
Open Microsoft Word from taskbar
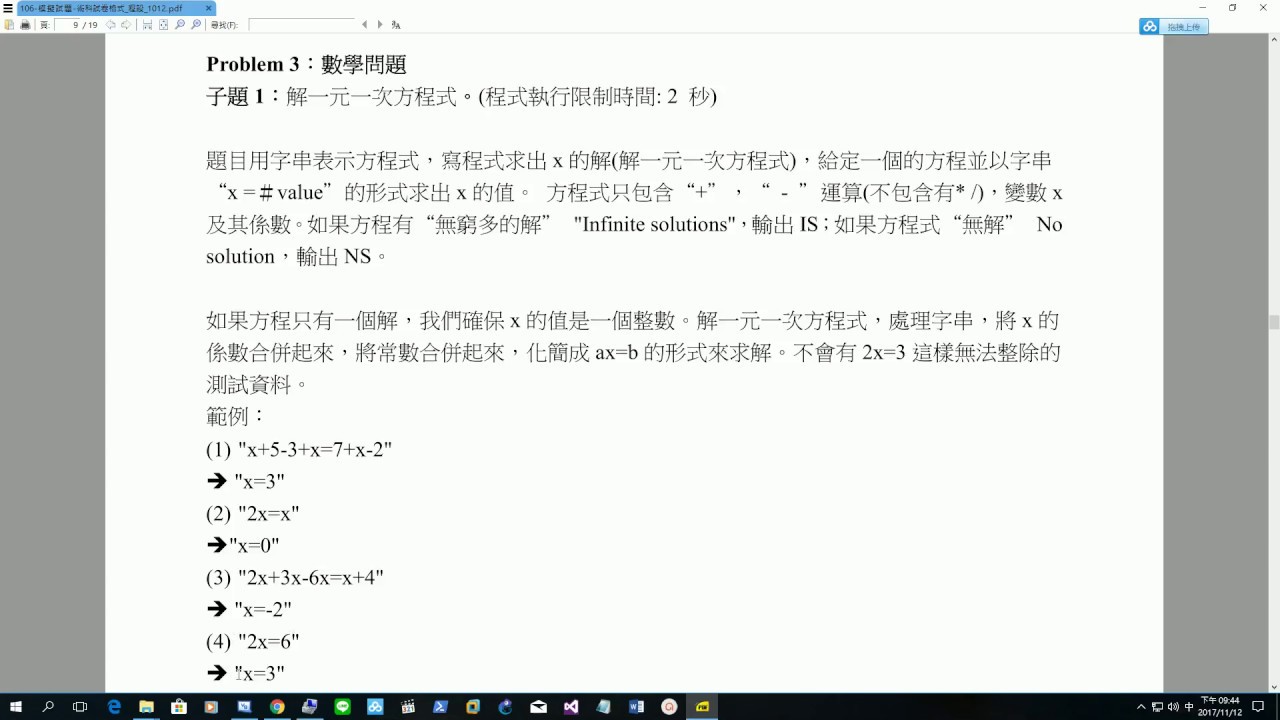click(x=636, y=707)
